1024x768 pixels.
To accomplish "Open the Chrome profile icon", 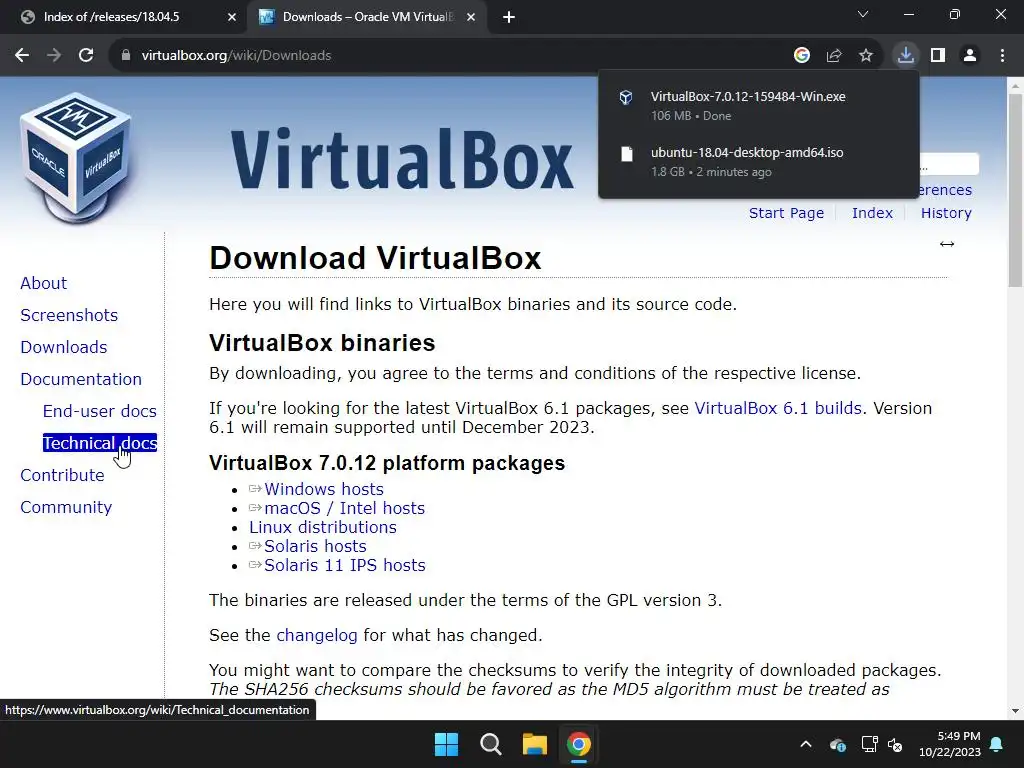I will [970, 56].
